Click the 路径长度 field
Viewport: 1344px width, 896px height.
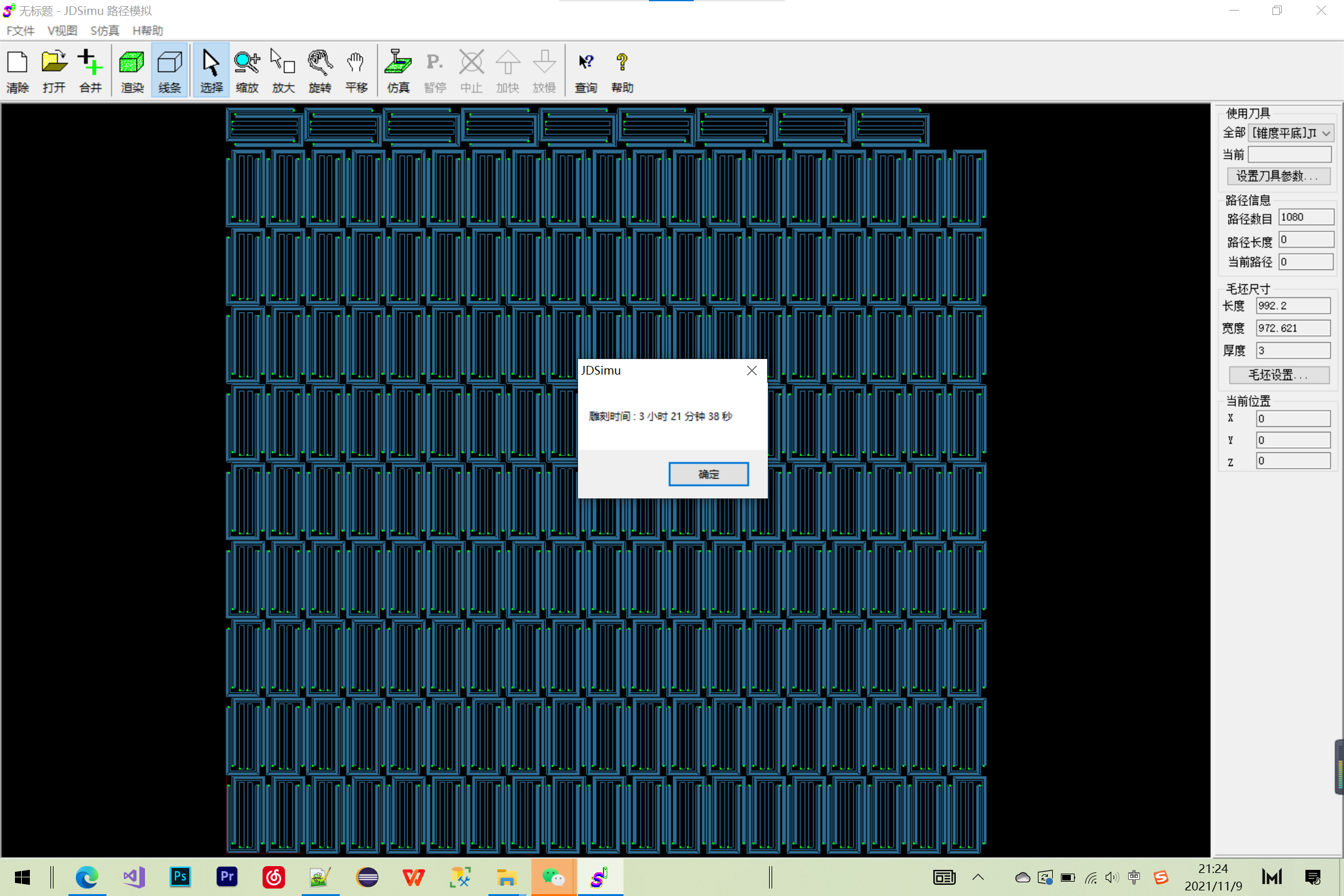coord(1306,240)
